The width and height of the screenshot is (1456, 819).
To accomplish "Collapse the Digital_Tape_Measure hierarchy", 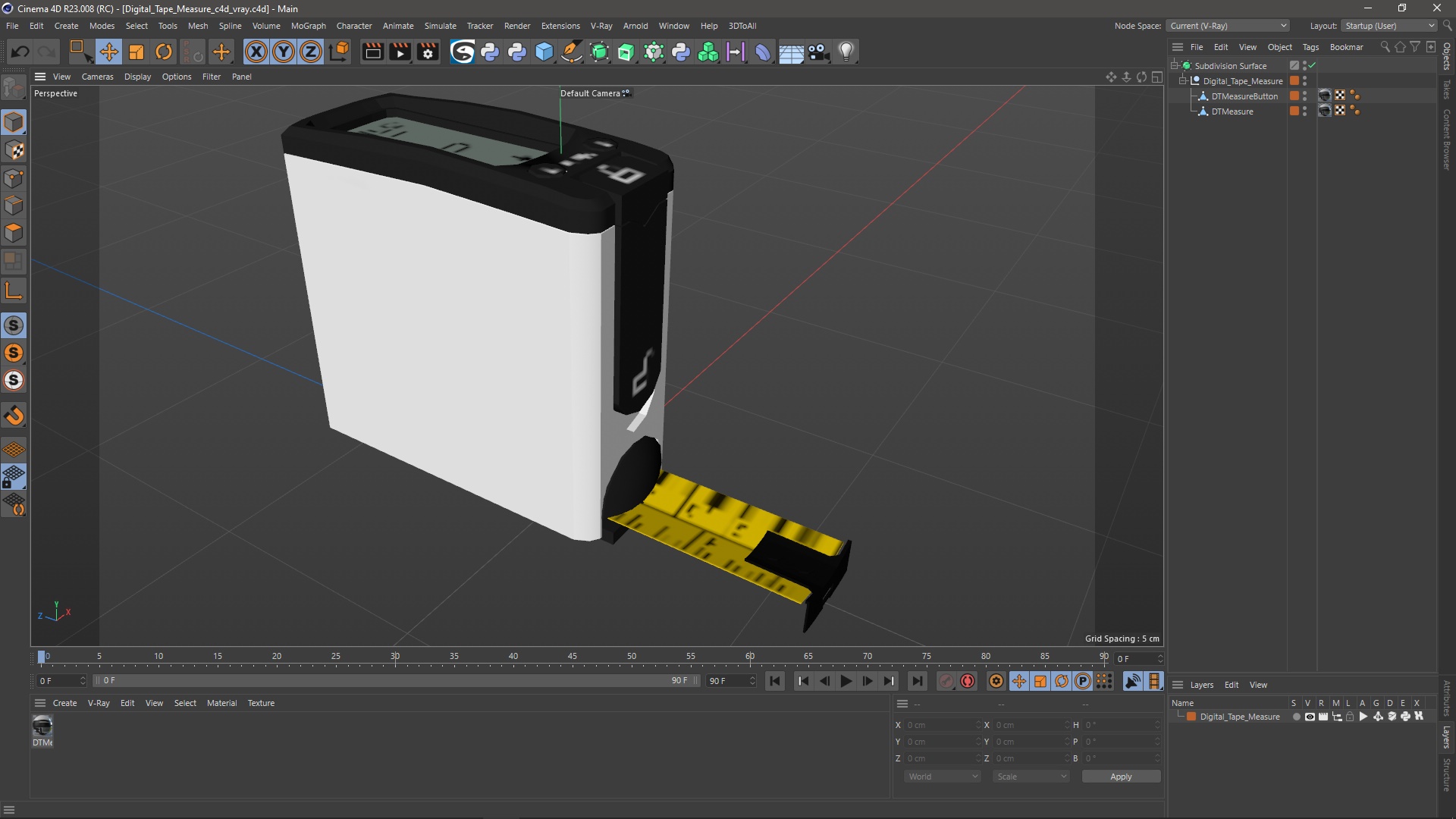I will 1183,80.
